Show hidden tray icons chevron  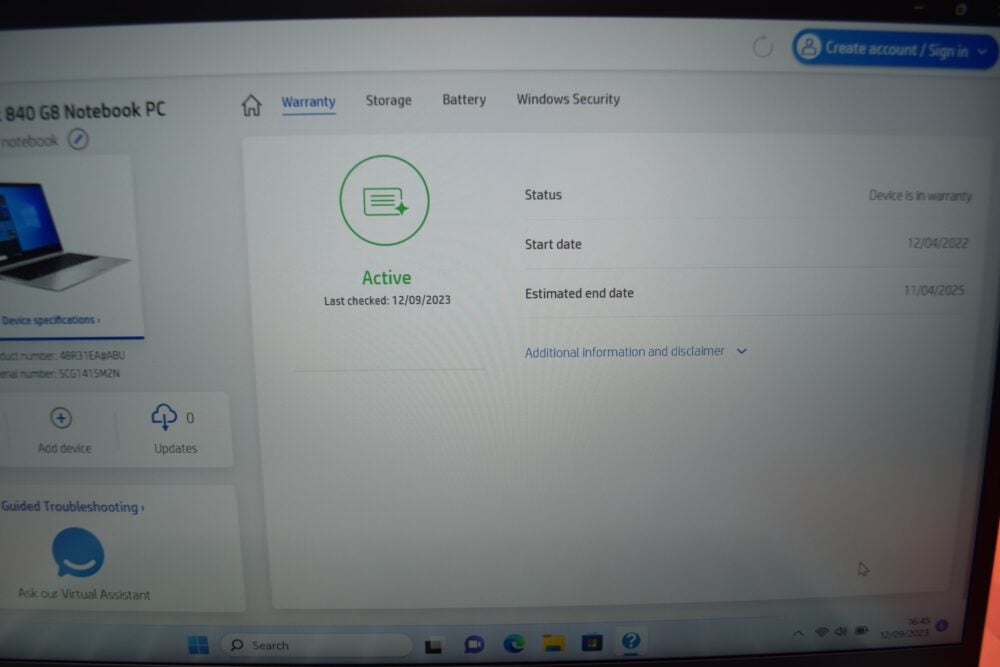tap(798, 633)
